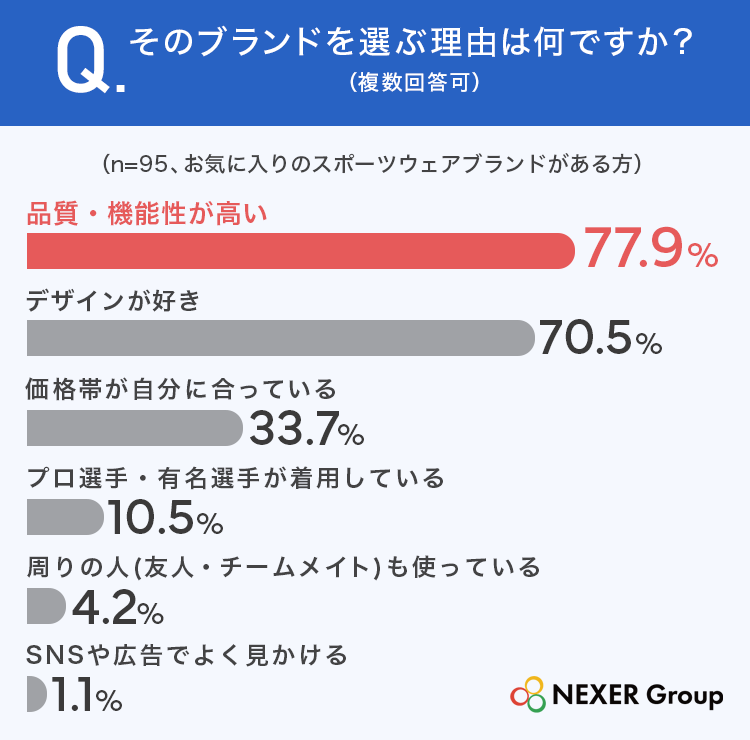
Task: Click the 品質・機能性が高い label
Action: point(147,213)
